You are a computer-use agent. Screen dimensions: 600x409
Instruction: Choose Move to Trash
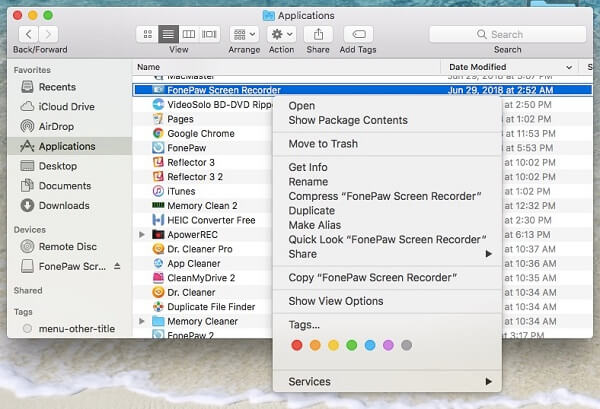pyautogui.click(x=387, y=144)
